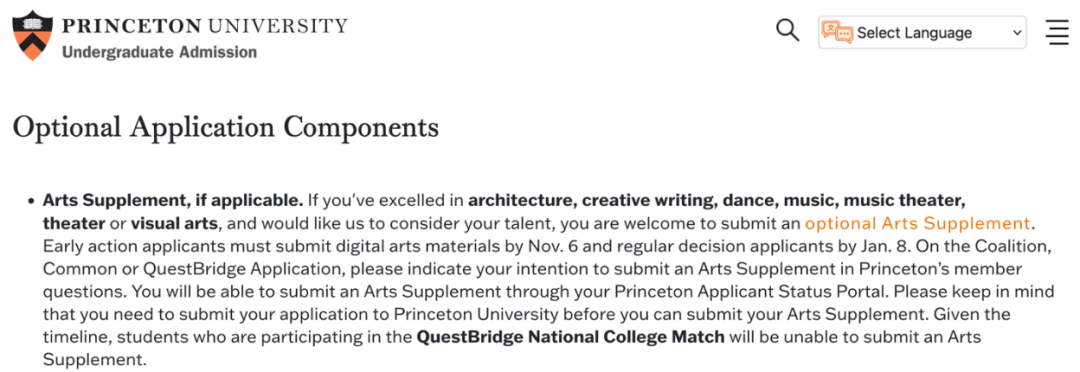Go to Undergraduate Admission home link
This screenshot has height=372, width=1080.
click(159, 52)
